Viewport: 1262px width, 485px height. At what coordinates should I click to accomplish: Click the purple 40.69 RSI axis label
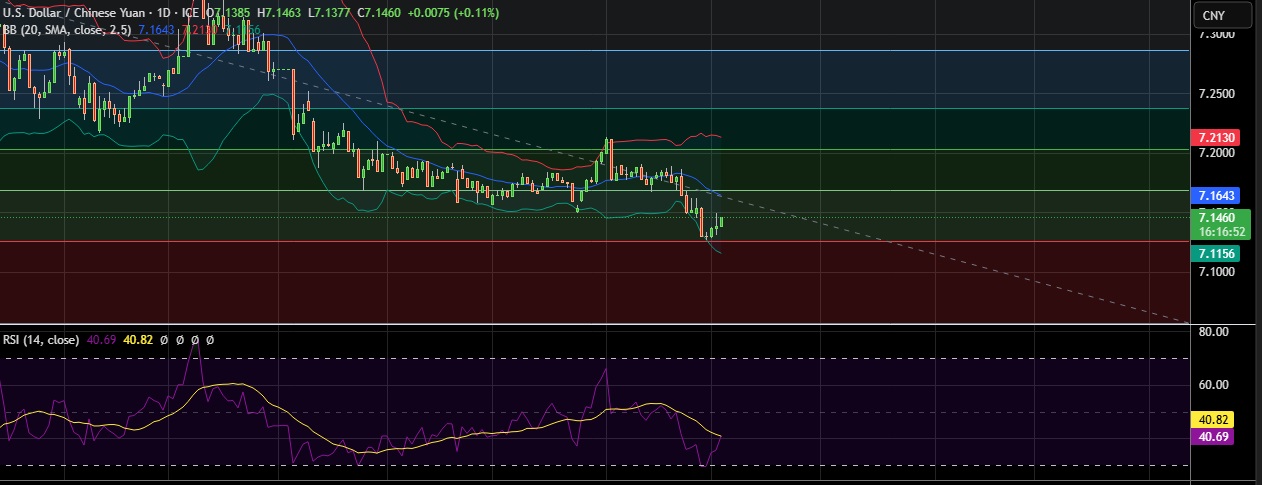coord(1213,437)
